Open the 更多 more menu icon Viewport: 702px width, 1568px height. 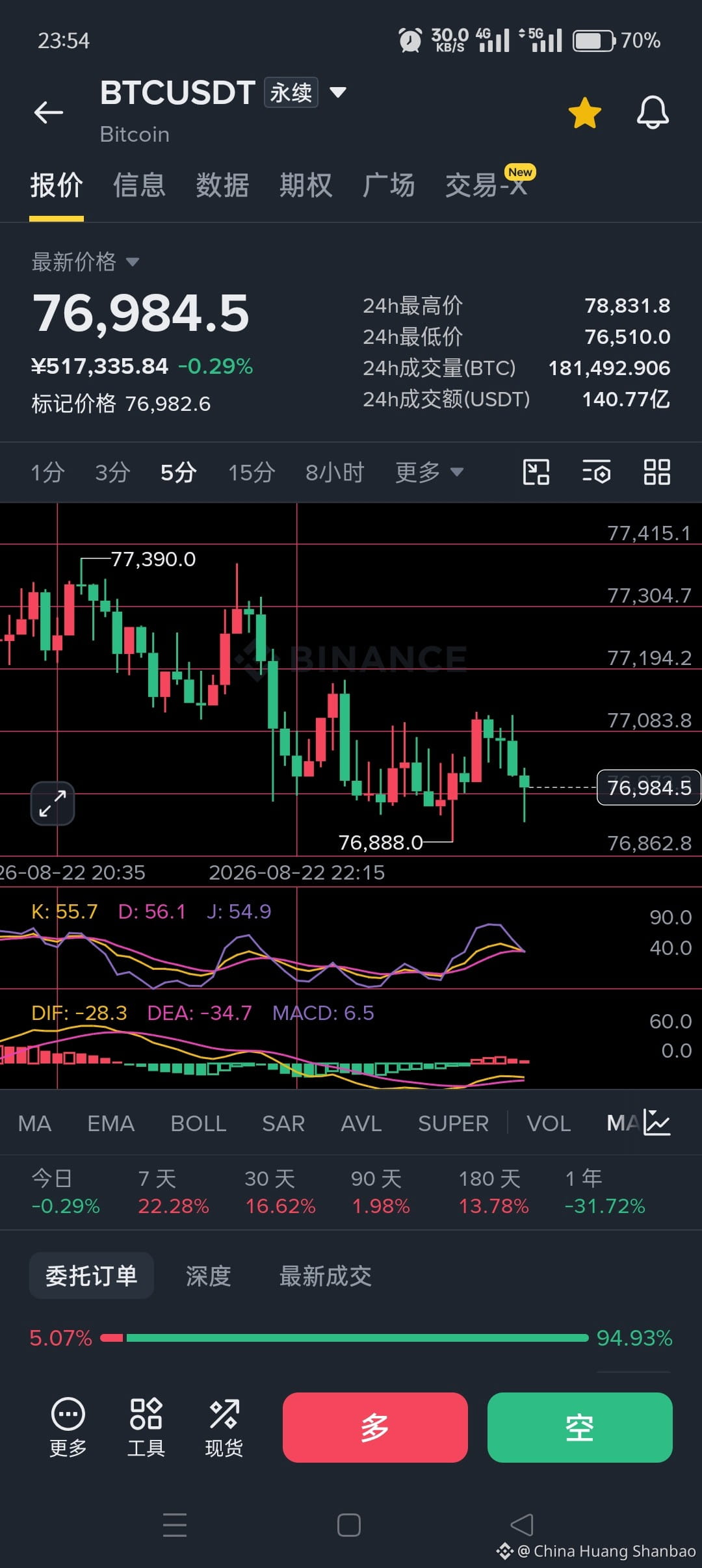[x=68, y=1428]
